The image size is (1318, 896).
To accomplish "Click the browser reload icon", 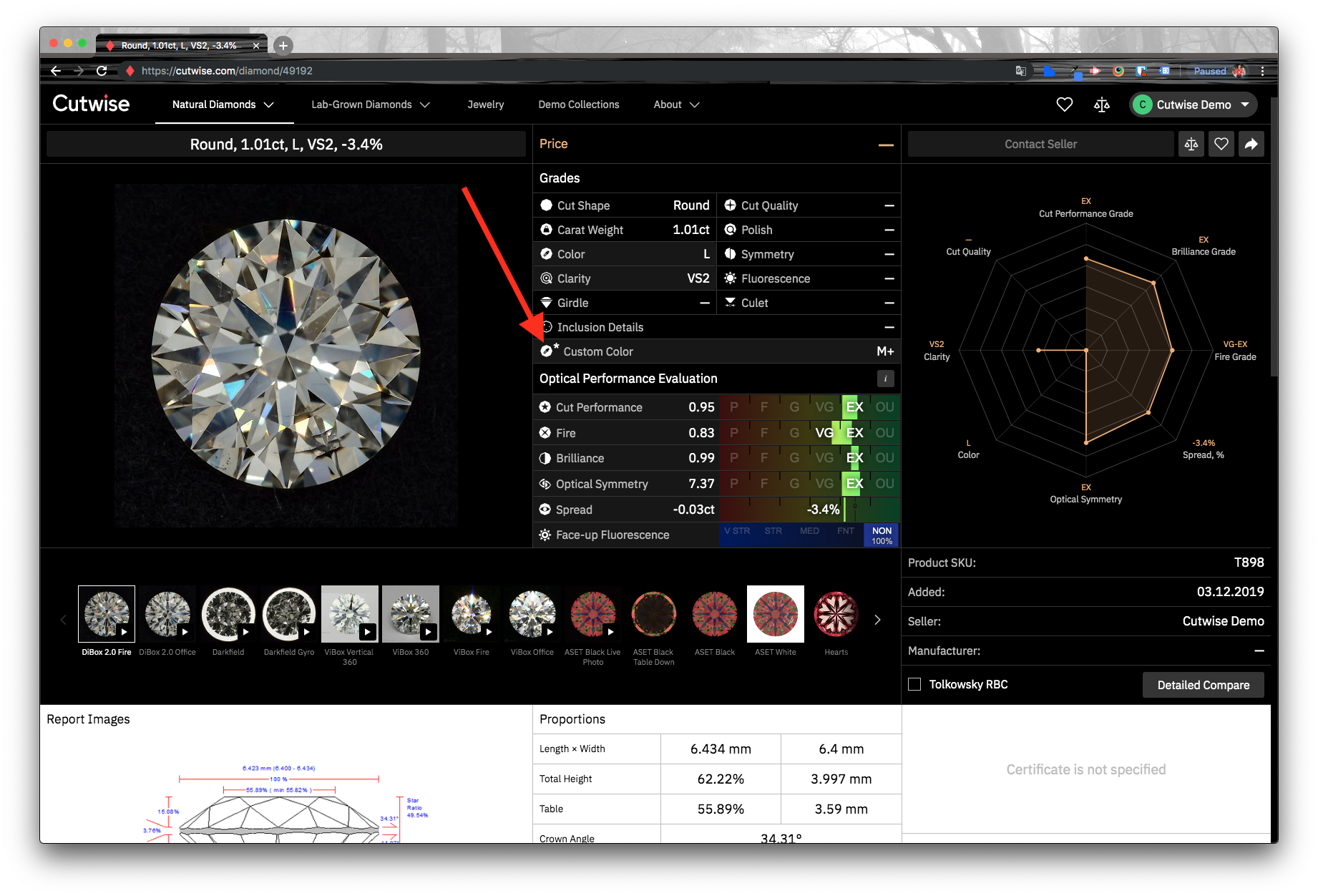I will (102, 71).
